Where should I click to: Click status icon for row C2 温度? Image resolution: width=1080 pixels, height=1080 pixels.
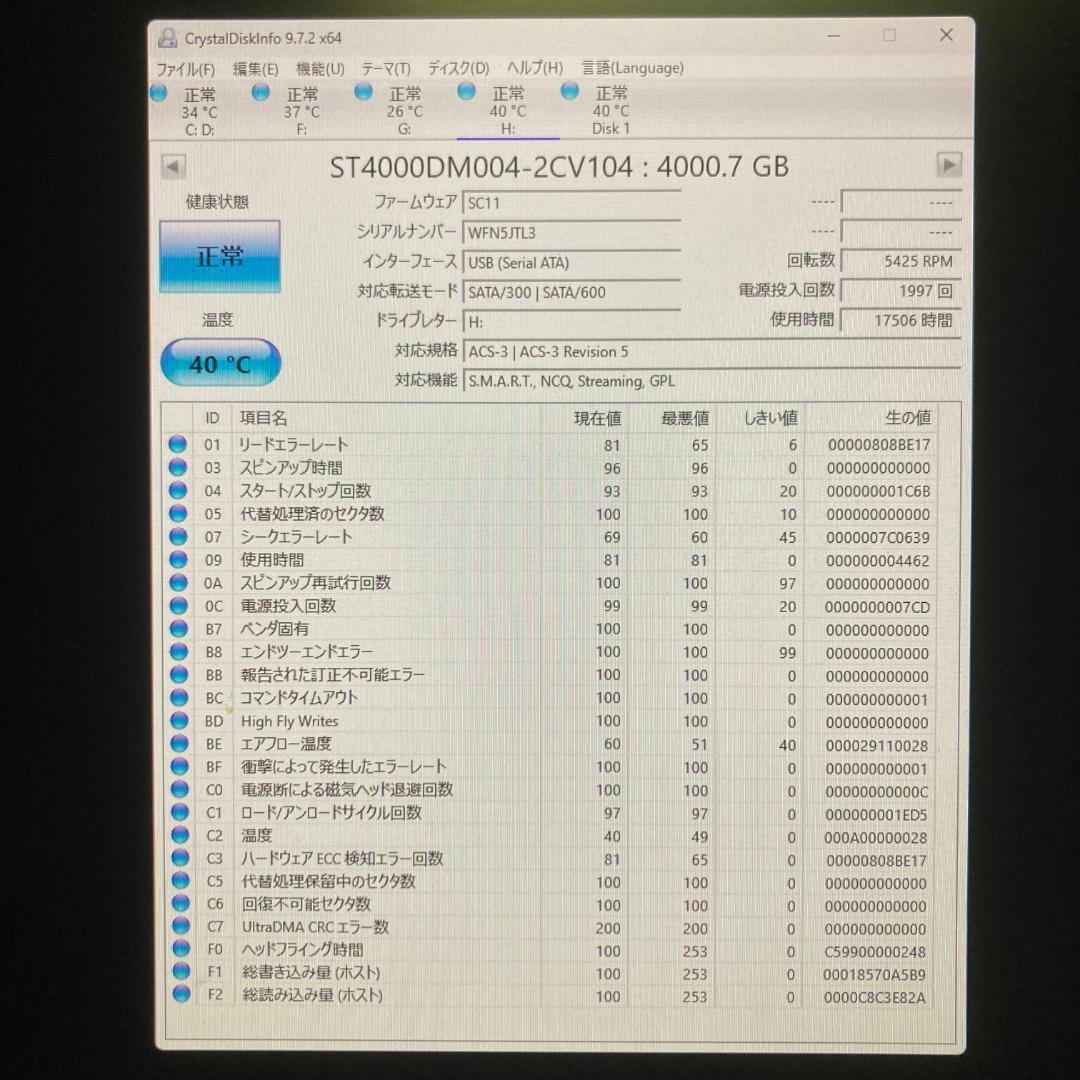pyautogui.click(x=180, y=835)
